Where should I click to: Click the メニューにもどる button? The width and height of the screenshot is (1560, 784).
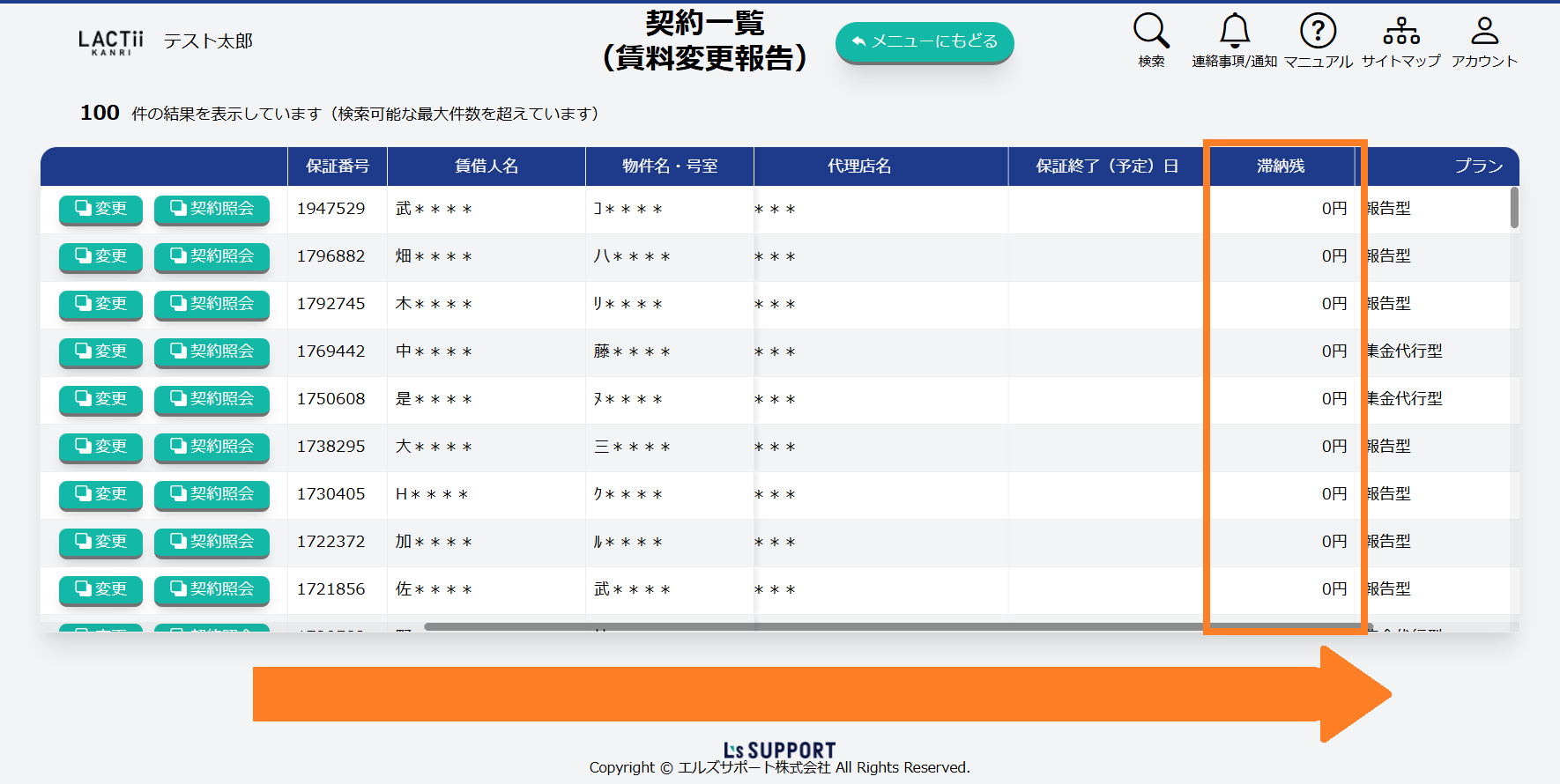(925, 41)
